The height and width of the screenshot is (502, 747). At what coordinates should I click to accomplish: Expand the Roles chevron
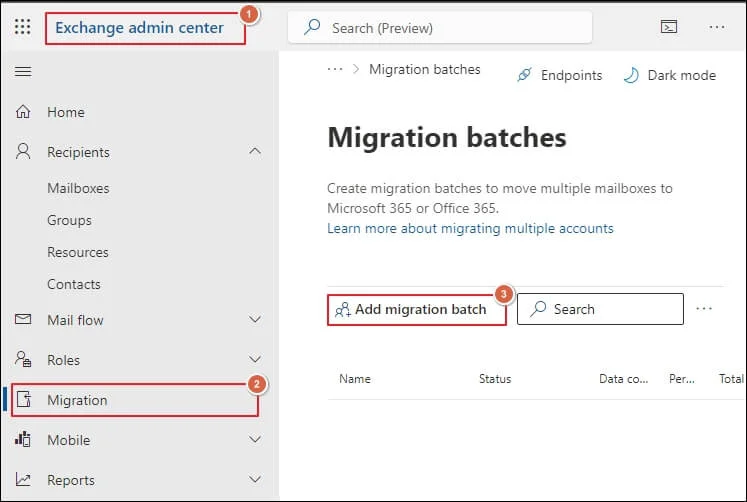tap(255, 359)
